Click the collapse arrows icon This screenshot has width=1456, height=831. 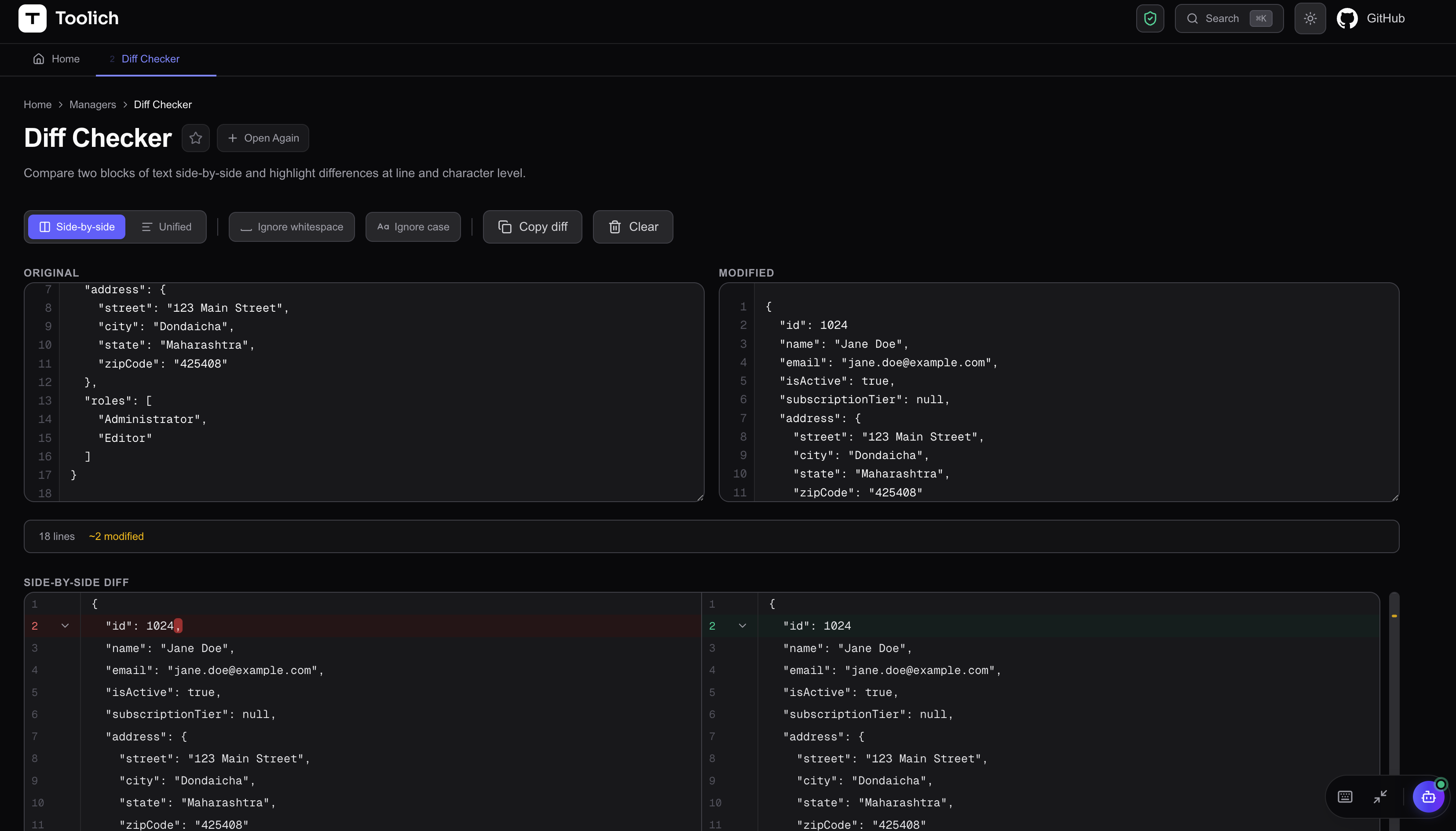1380,796
